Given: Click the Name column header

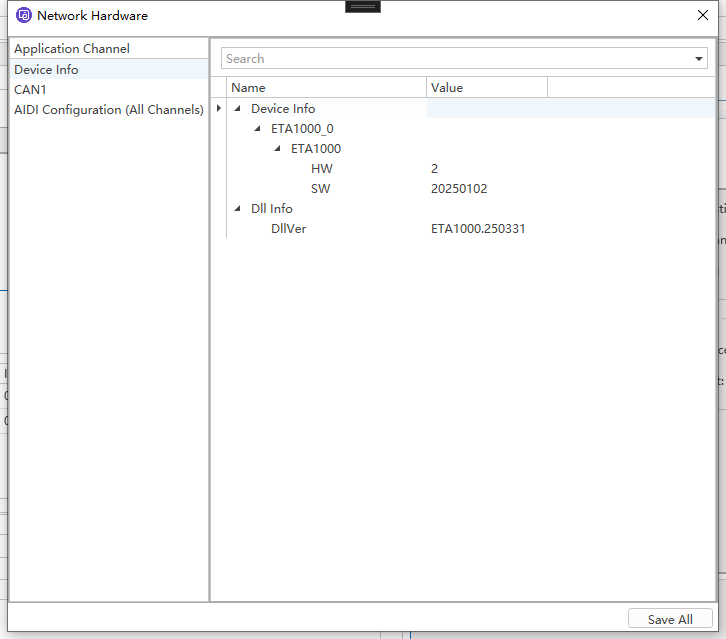Looking at the screenshot, I should click(x=325, y=88).
